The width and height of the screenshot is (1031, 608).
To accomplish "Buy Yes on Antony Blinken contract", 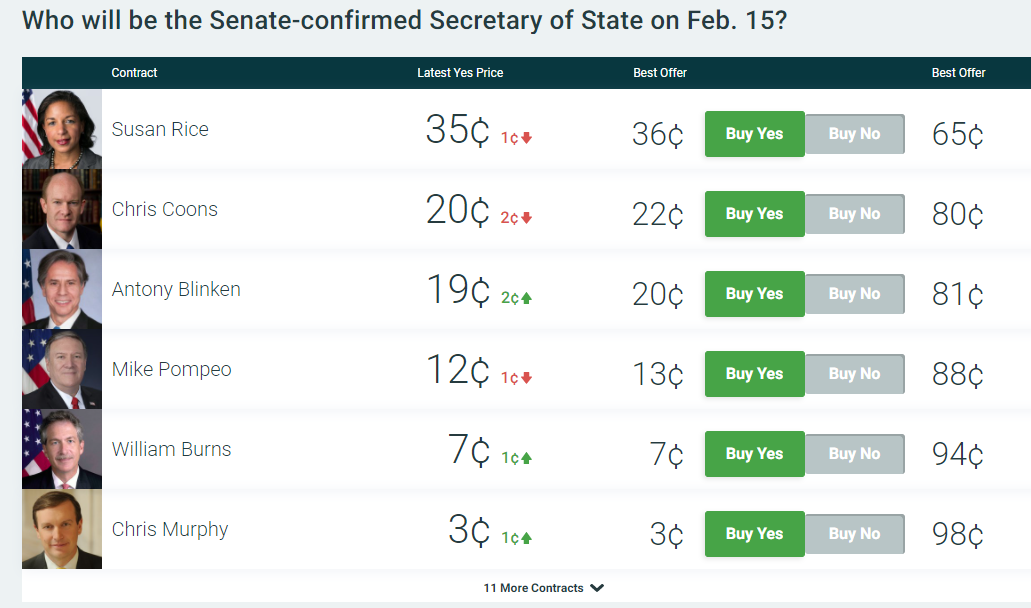I will 754,294.
